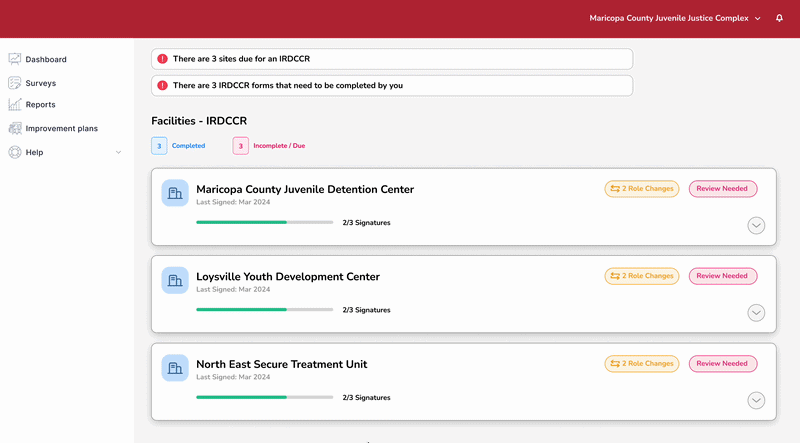Click the Dashboard sidebar icon
800x443 pixels.
15,59
